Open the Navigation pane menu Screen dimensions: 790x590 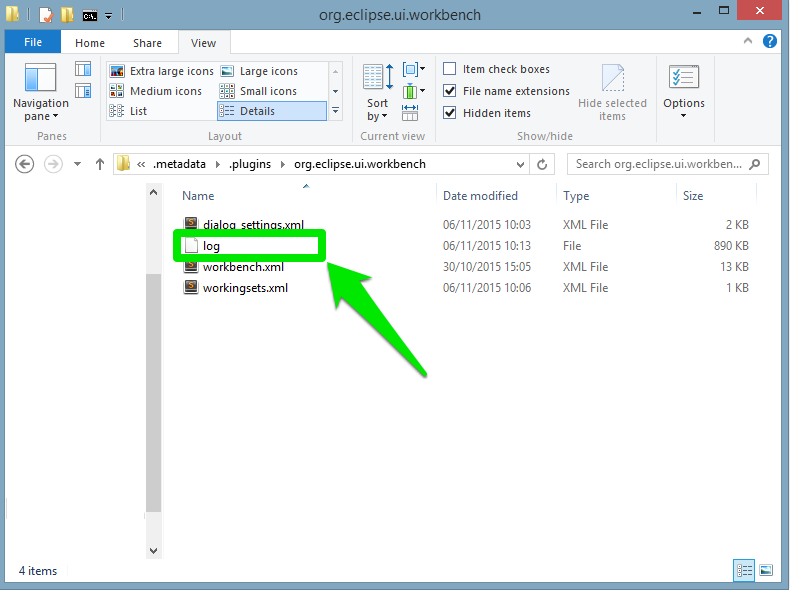(41, 92)
